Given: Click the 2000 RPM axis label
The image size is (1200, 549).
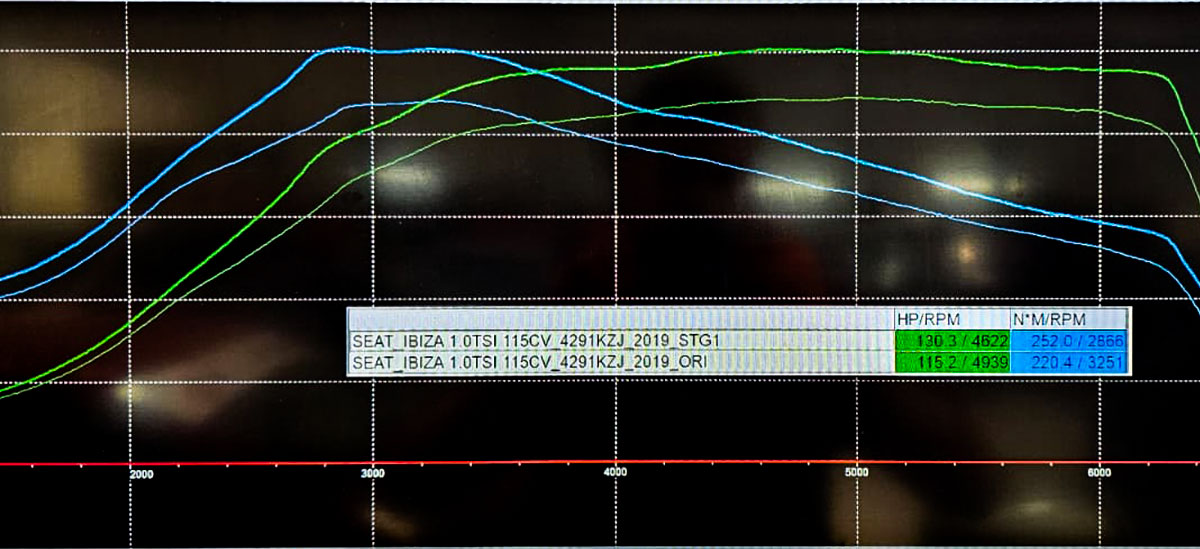Looking at the screenshot, I should tap(141, 476).
